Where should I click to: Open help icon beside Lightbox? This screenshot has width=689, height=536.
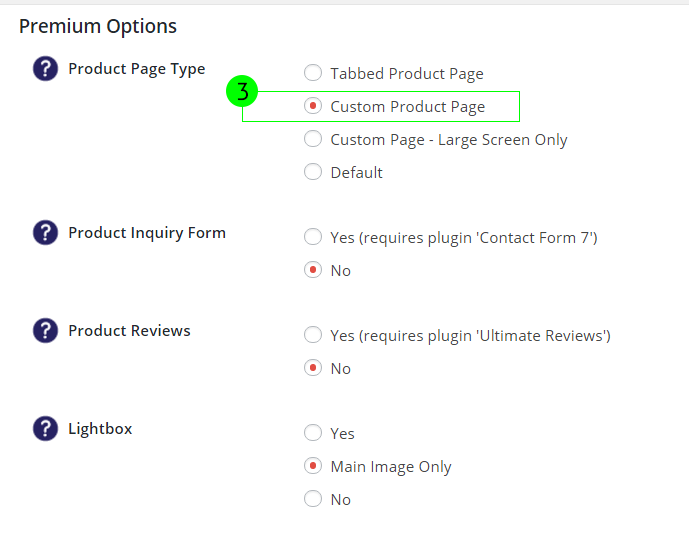pyautogui.click(x=45, y=428)
